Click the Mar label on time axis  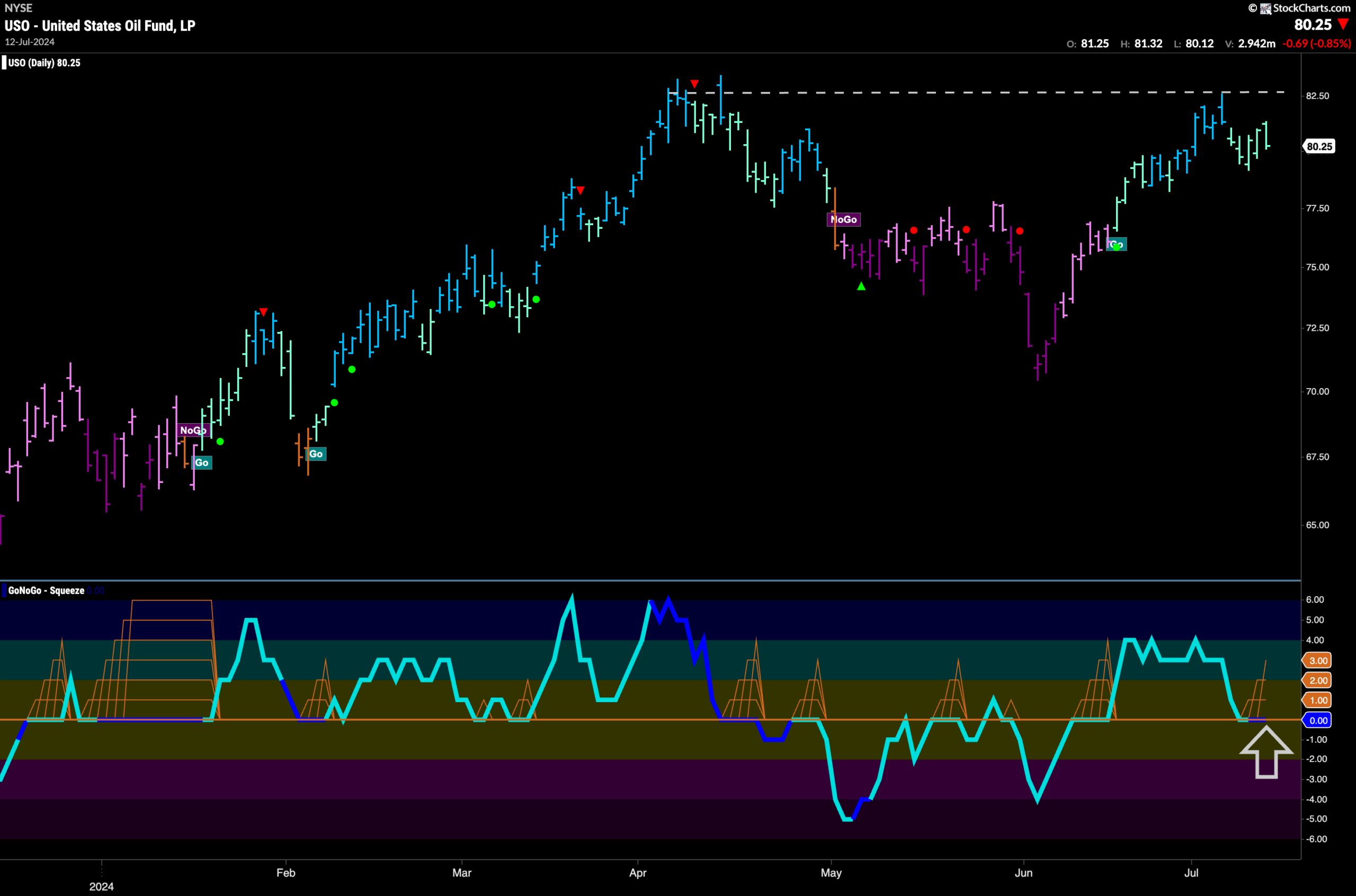click(462, 873)
